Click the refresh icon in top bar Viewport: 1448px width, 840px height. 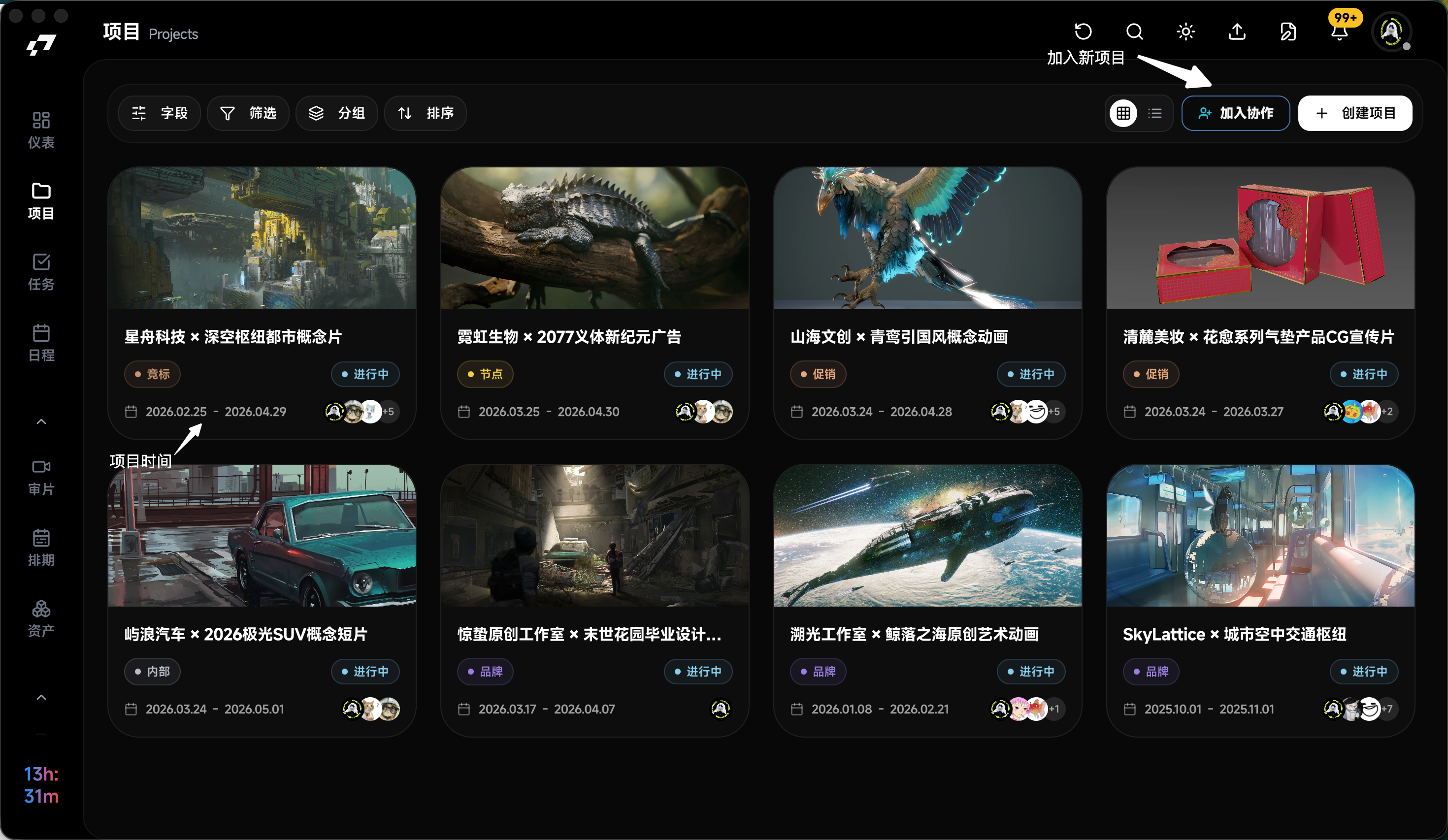[1083, 32]
